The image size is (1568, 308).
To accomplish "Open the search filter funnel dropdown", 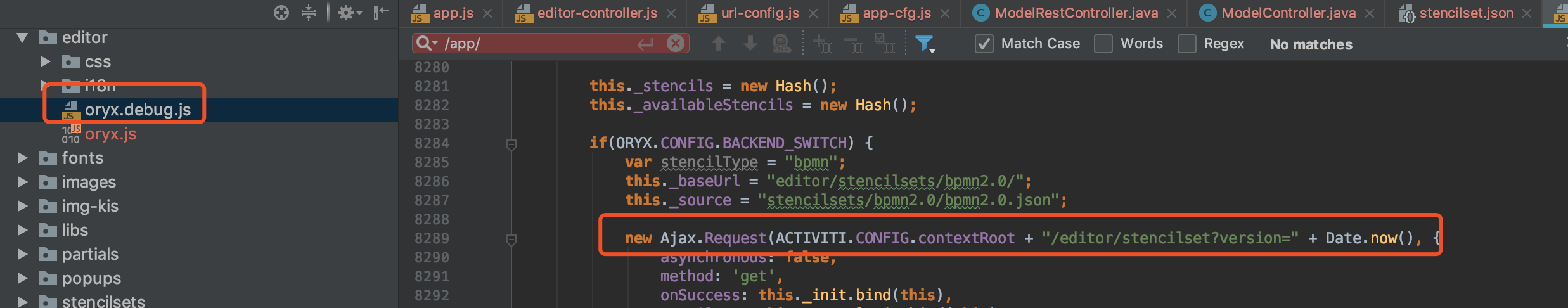I will pos(925,44).
